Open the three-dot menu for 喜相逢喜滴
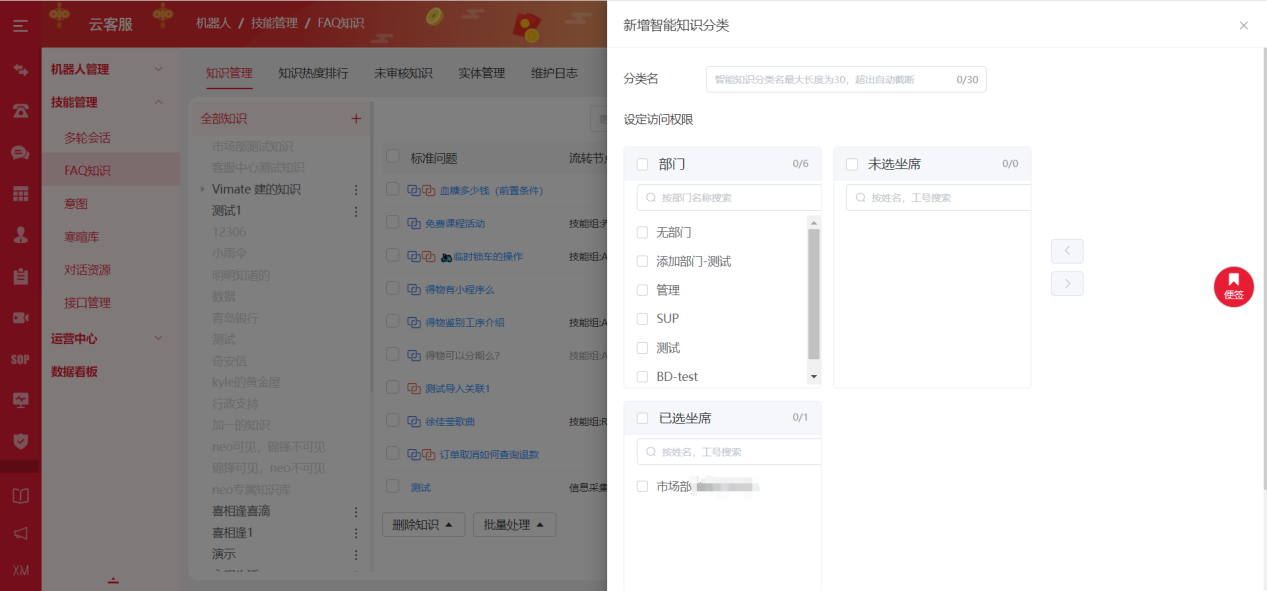The image size is (1267, 591). [356, 511]
